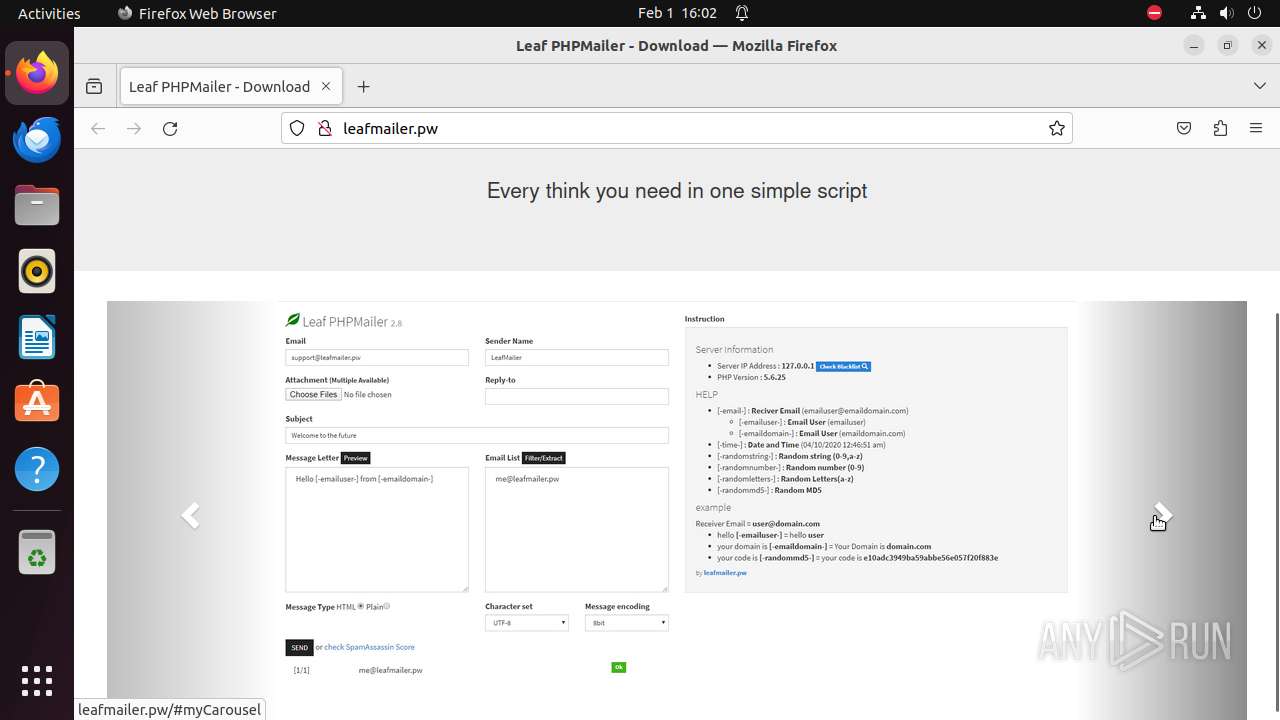This screenshot has height=720, width=1280.
Task: Click SEND button in slide
Action: pos(299,647)
